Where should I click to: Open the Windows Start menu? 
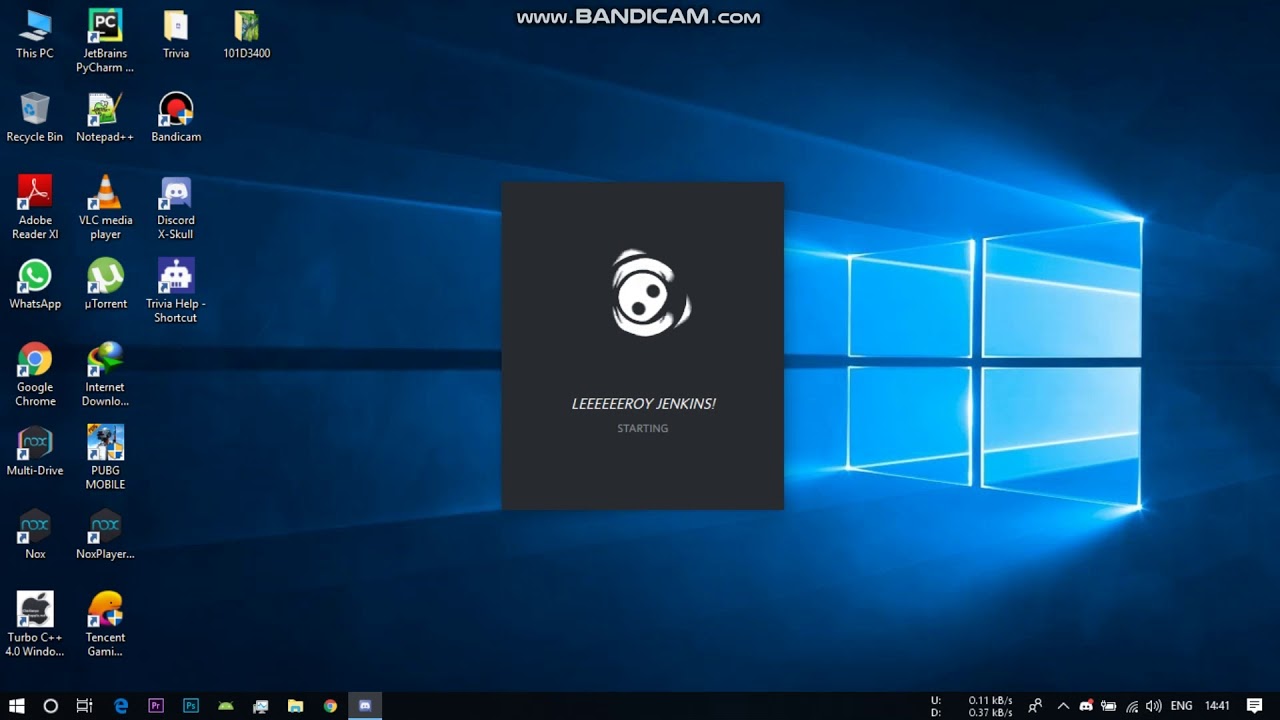point(17,706)
